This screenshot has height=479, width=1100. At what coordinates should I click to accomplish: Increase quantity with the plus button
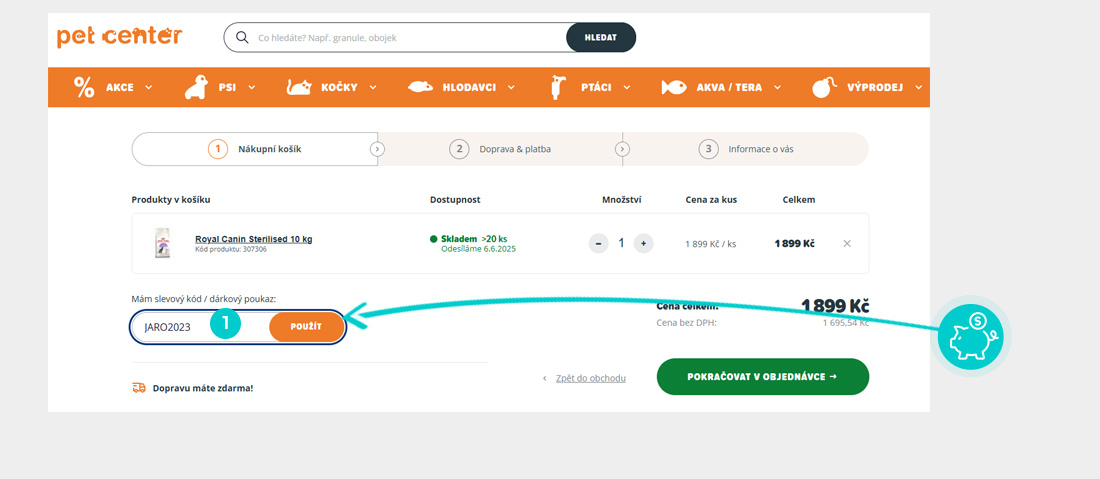tap(643, 243)
